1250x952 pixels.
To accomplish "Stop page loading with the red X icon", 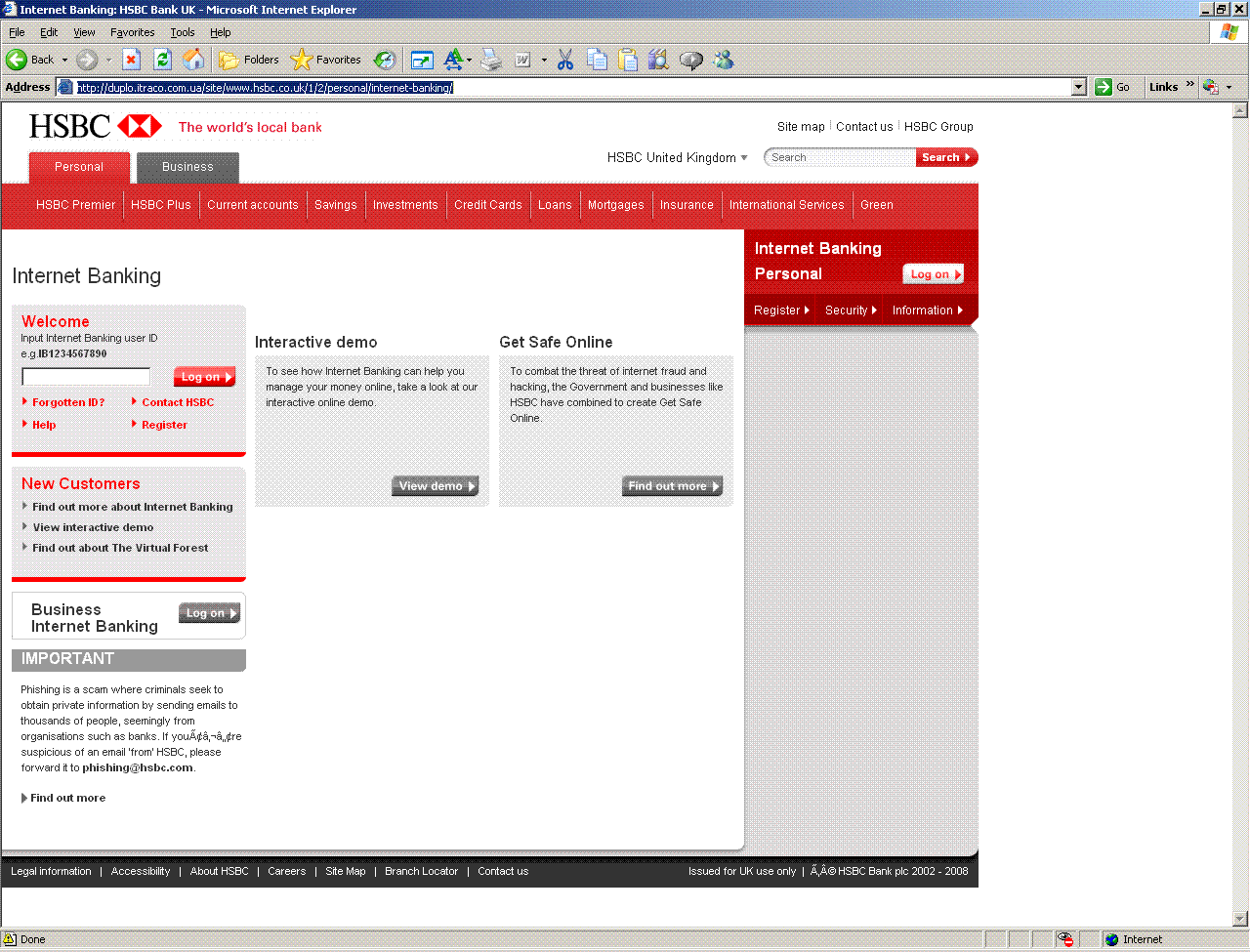I will coord(132,60).
